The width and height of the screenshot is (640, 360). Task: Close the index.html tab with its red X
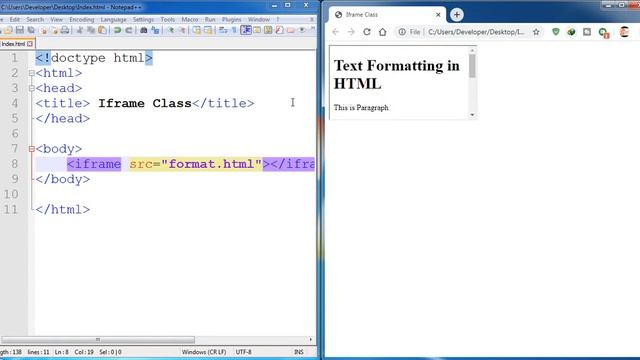[x=30, y=44]
